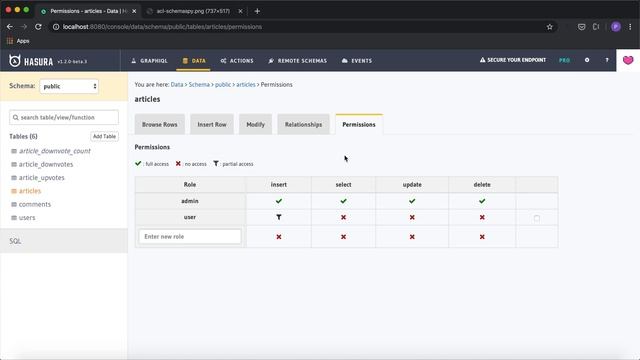This screenshot has width=640, height=360.
Task: Open the article_downvote_count table
Action: point(55,151)
